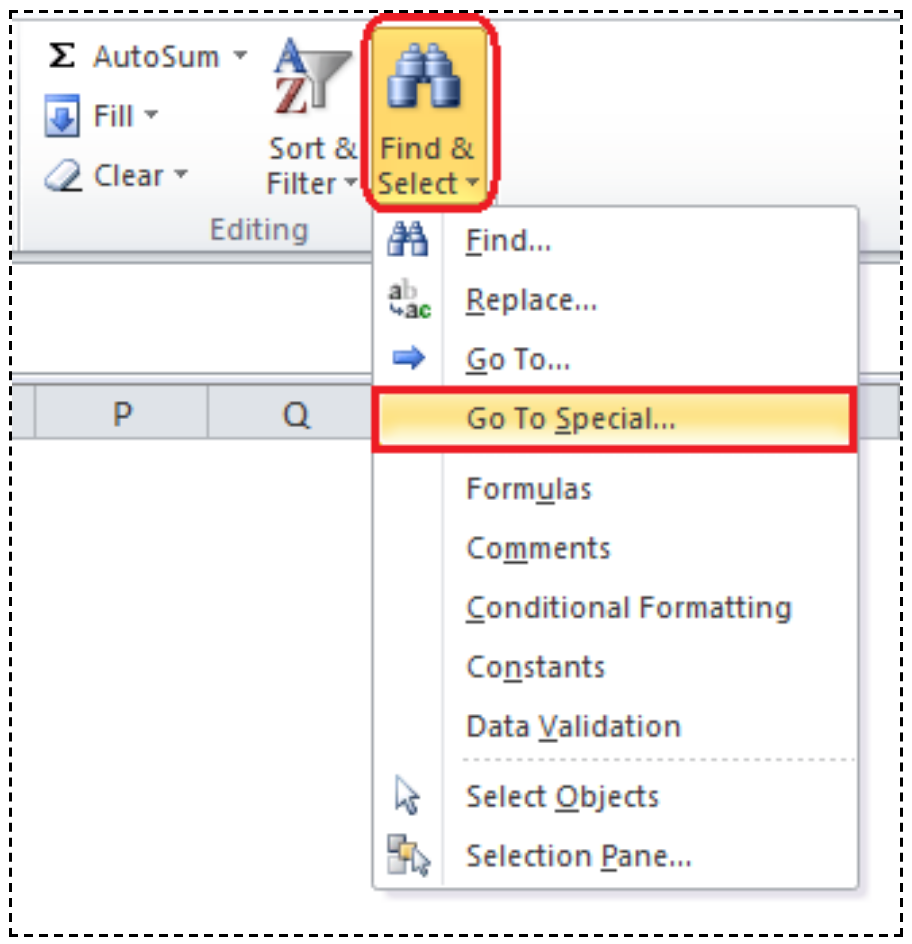Click the Selection Pane icon

point(408,856)
